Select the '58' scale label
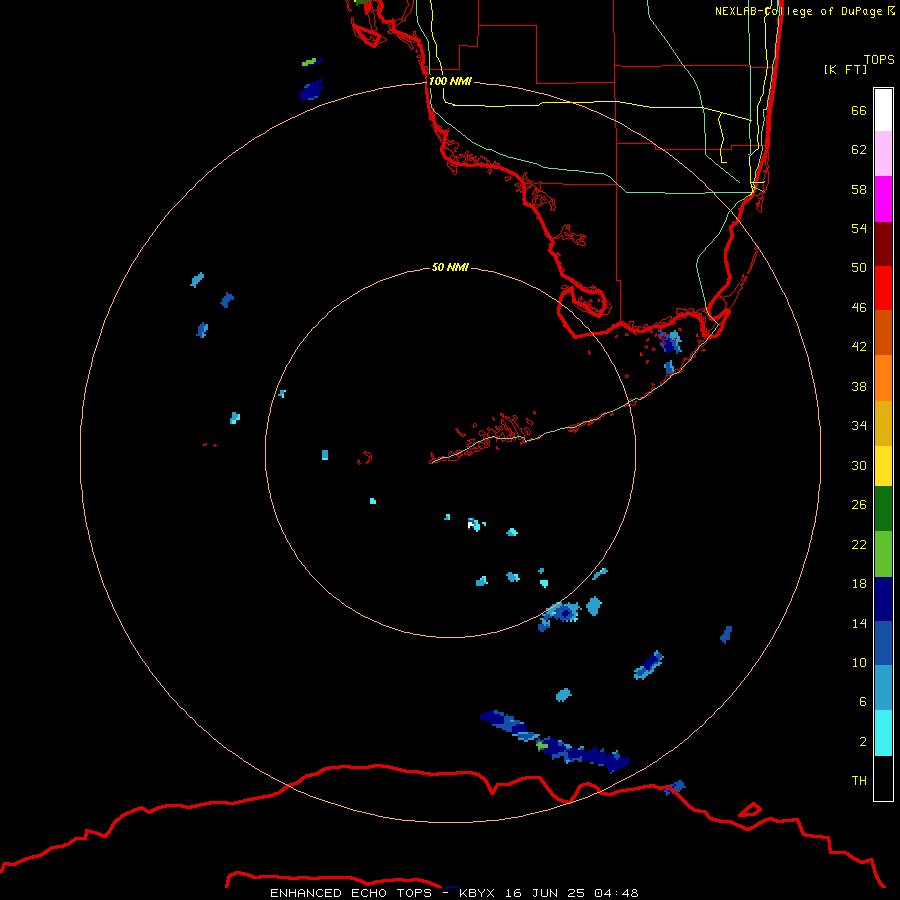This screenshot has height=900, width=900. pyautogui.click(x=859, y=189)
